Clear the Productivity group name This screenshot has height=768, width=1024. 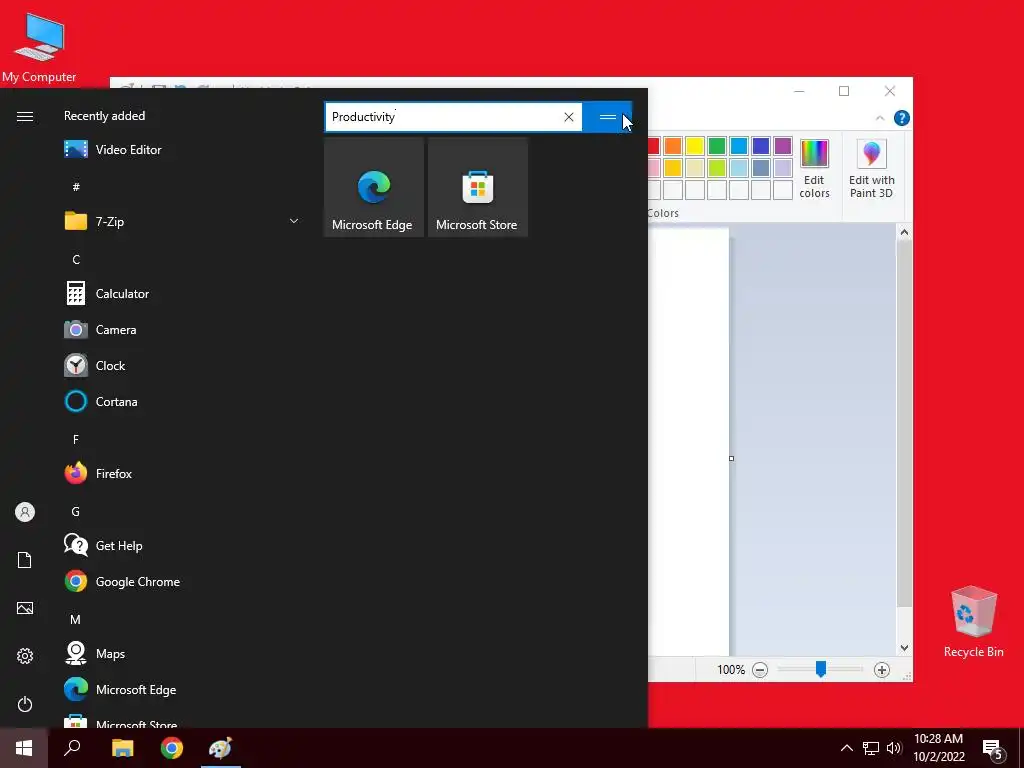pos(569,117)
